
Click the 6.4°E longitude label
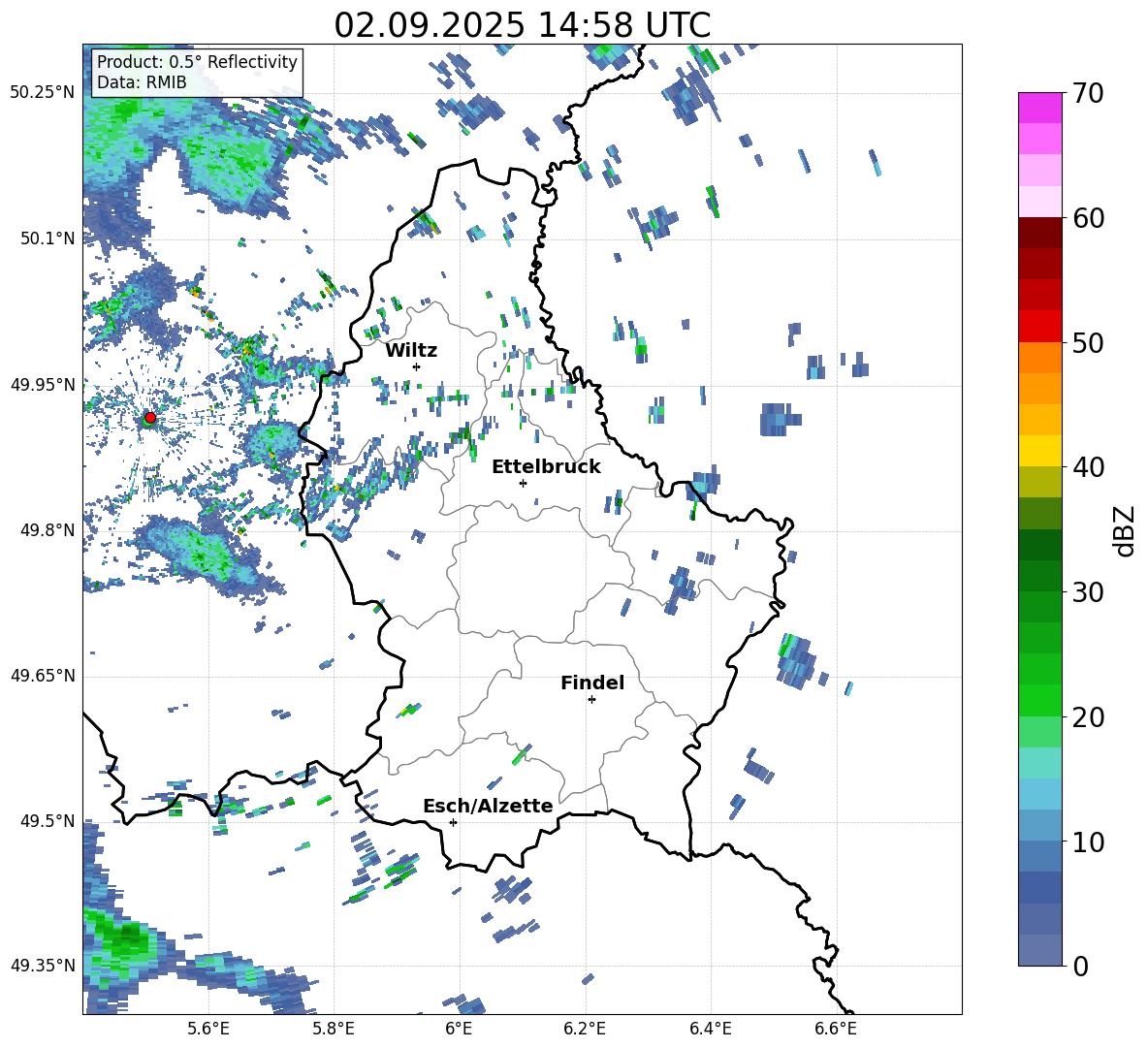[710, 1030]
